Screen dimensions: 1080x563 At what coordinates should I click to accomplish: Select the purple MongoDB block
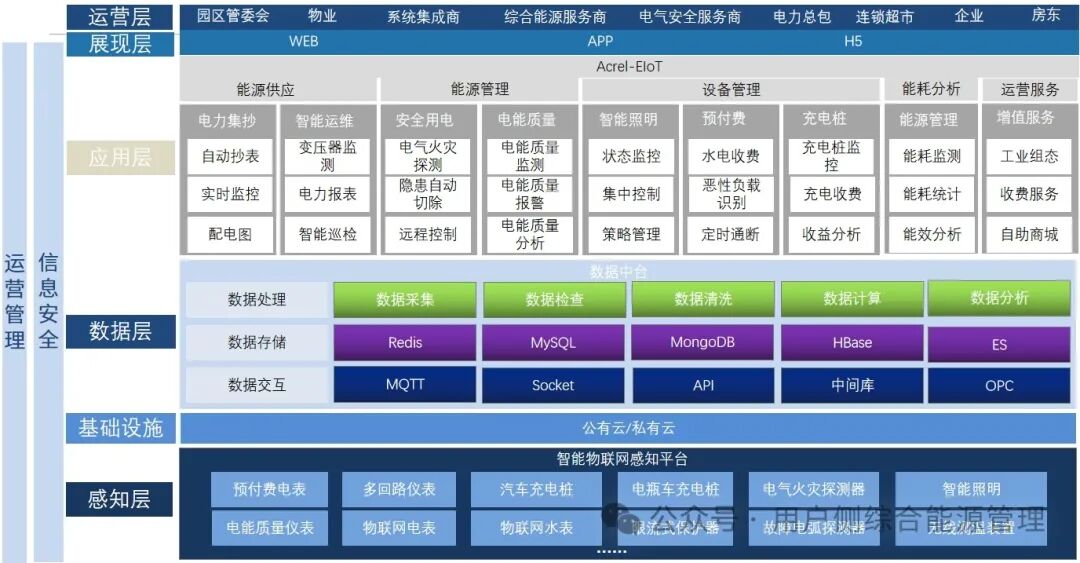[x=703, y=342]
